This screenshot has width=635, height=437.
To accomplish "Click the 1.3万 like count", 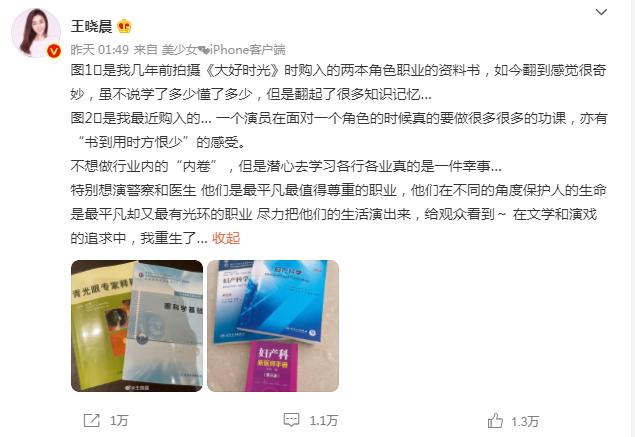I will (x=525, y=422).
